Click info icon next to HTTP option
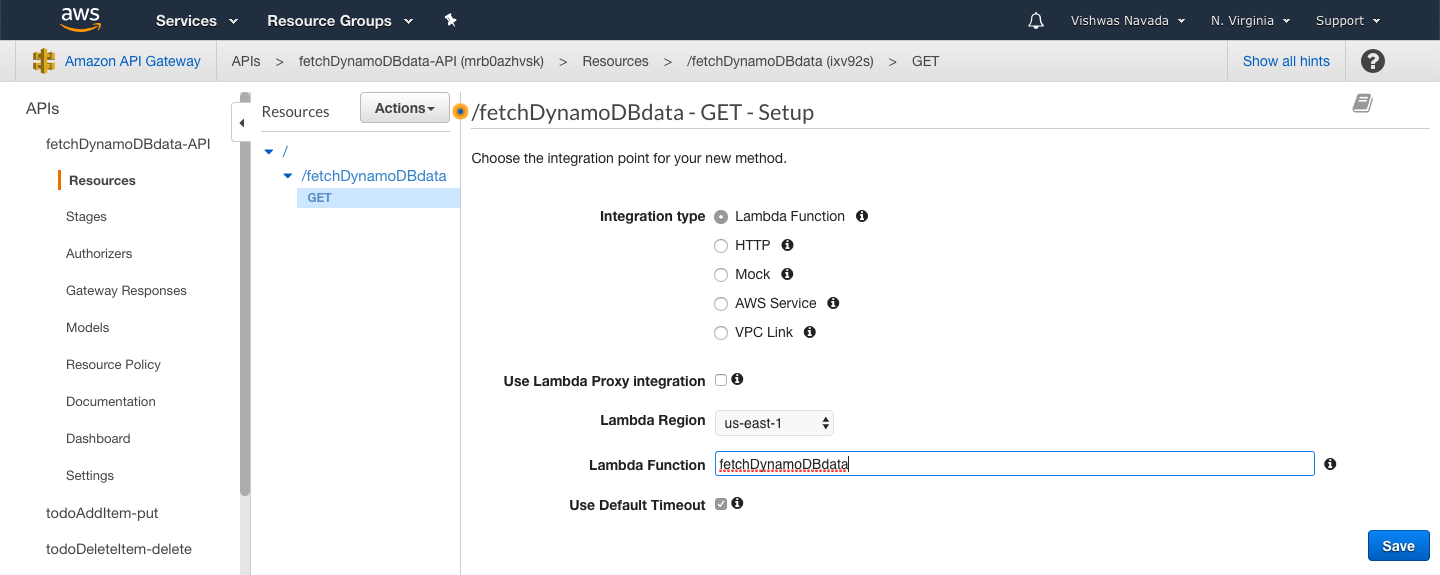The height and width of the screenshot is (575, 1440). click(787, 245)
